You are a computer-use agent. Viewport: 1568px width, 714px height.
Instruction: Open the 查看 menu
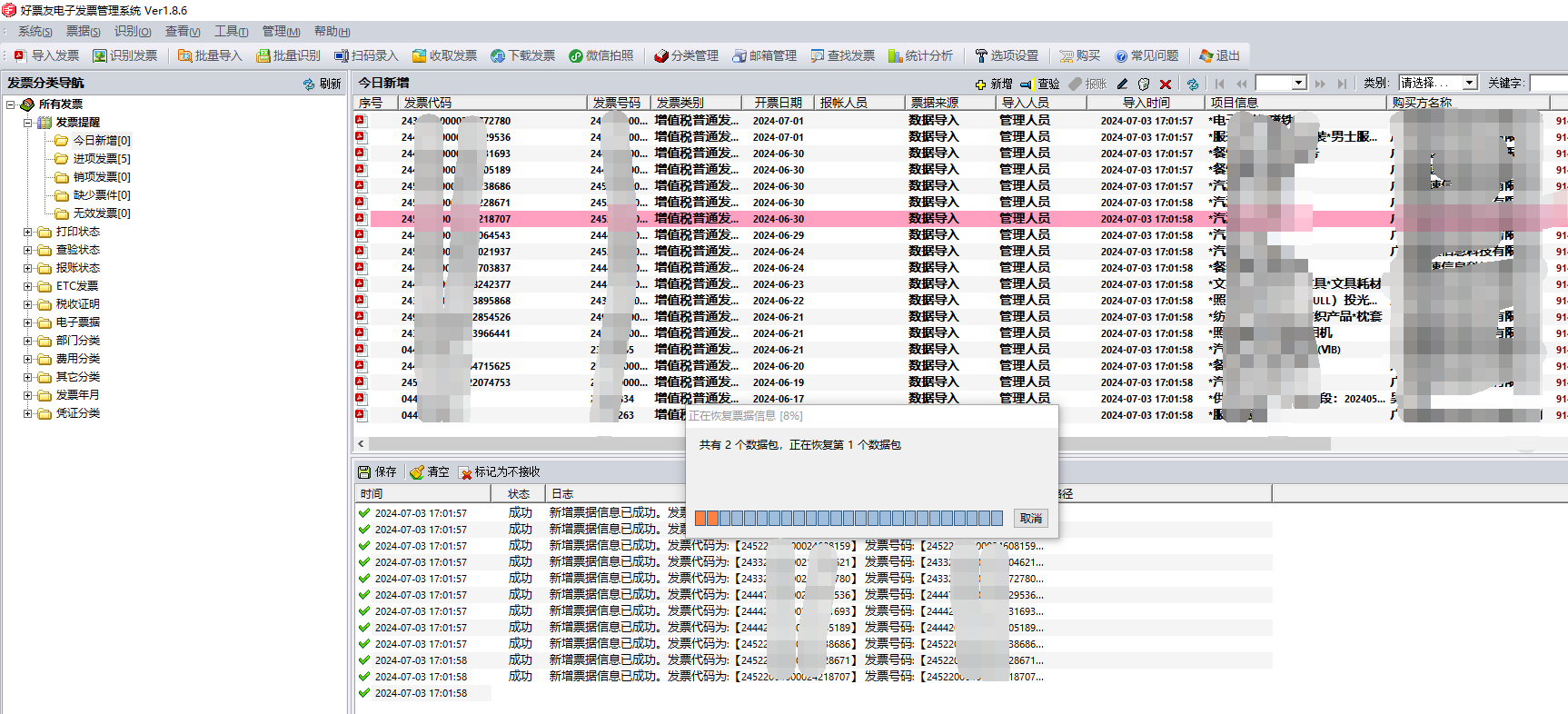[183, 32]
